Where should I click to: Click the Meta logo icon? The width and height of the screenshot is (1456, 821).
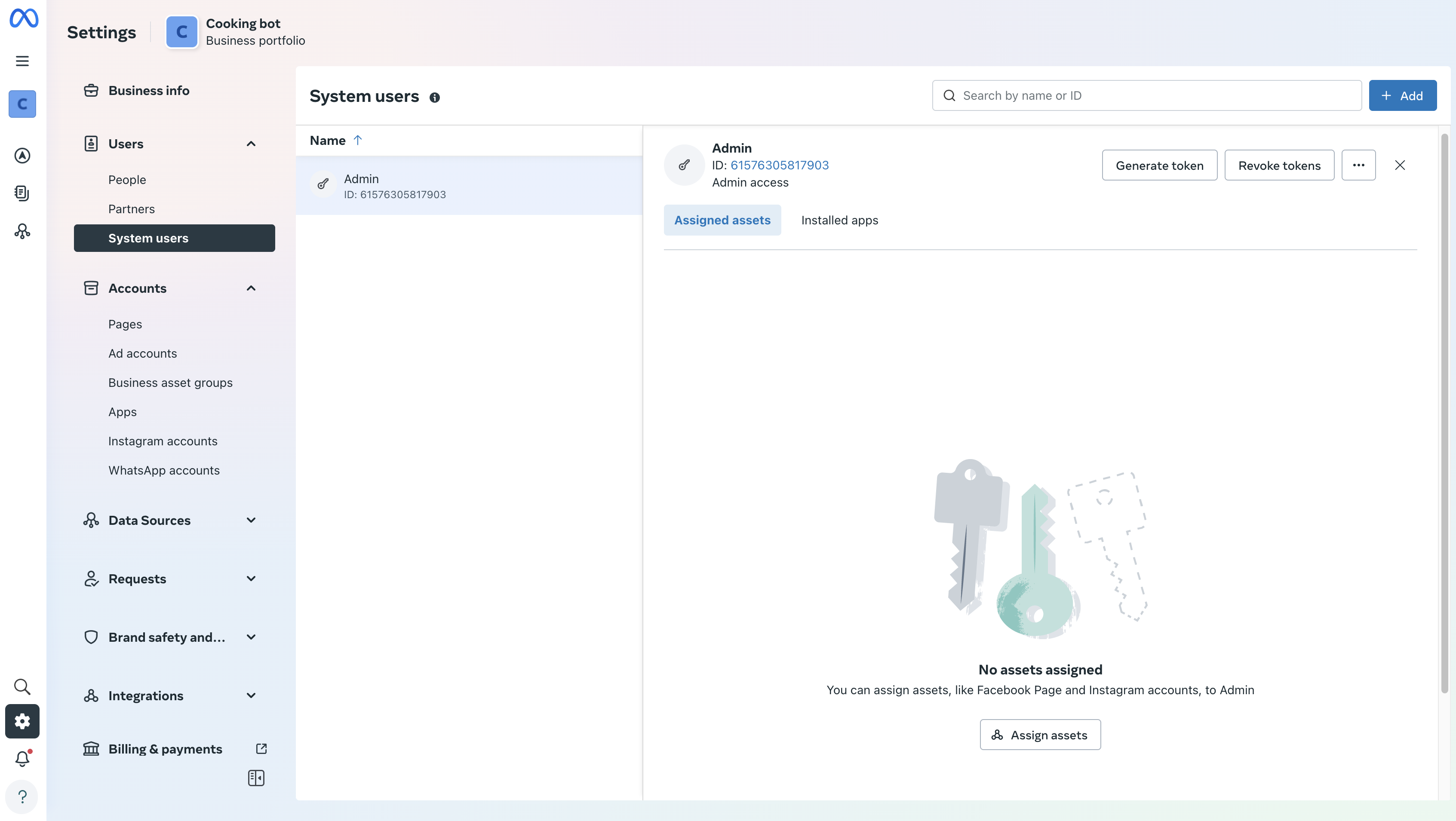click(23, 18)
